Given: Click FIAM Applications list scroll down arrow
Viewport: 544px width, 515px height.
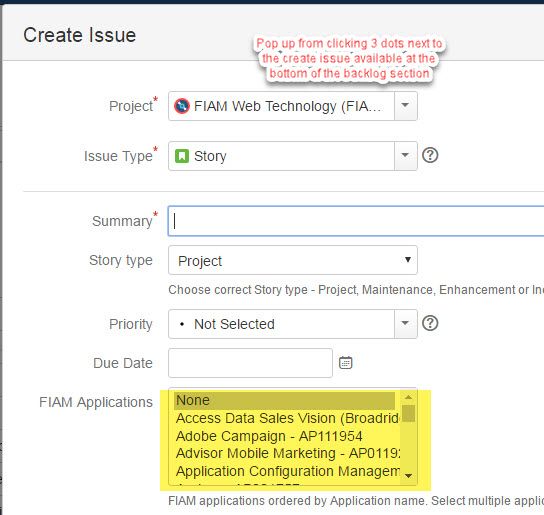Looking at the screenshot, I should (x=408, y=476).
